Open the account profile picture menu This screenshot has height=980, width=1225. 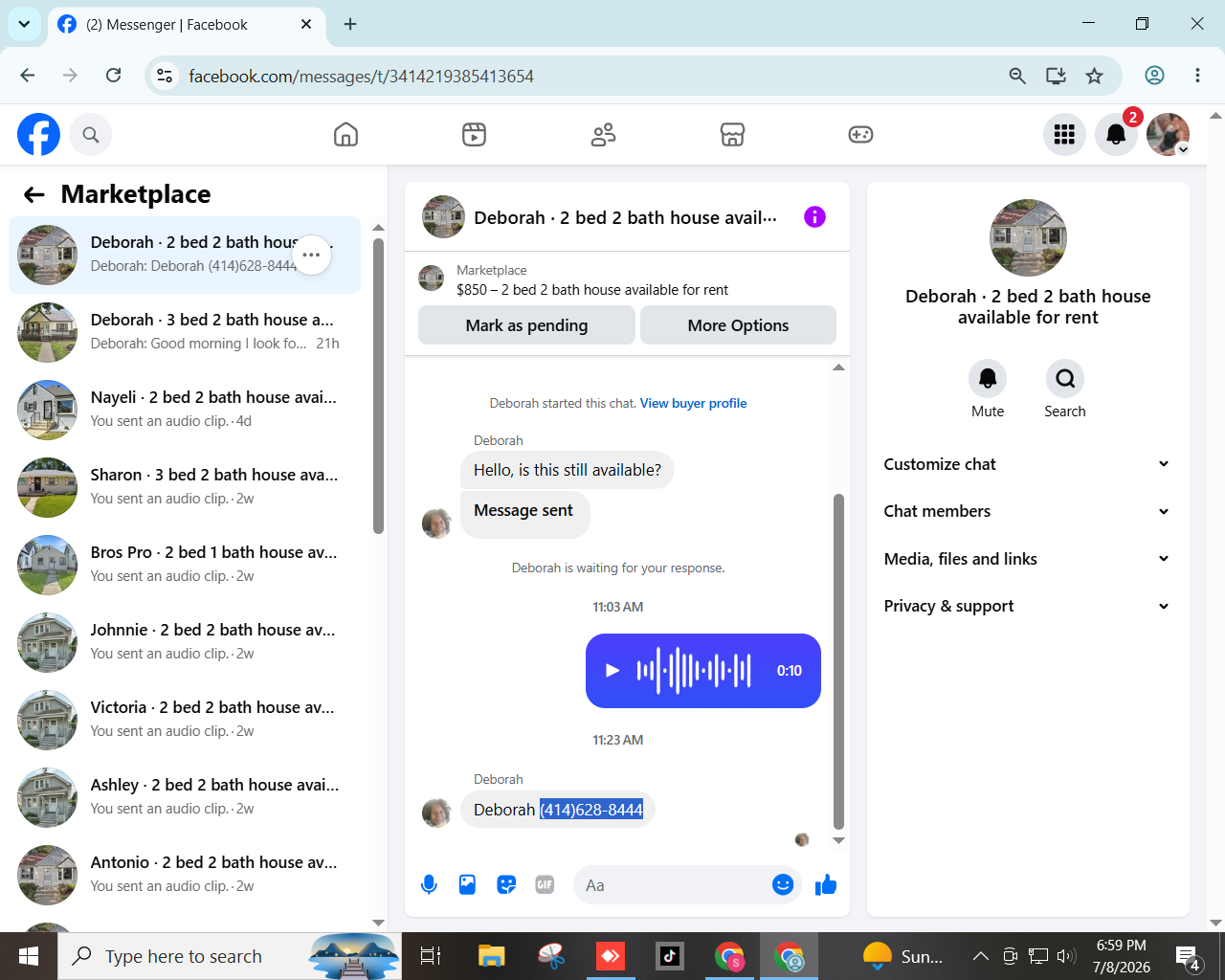click(x=1168, y=135)
